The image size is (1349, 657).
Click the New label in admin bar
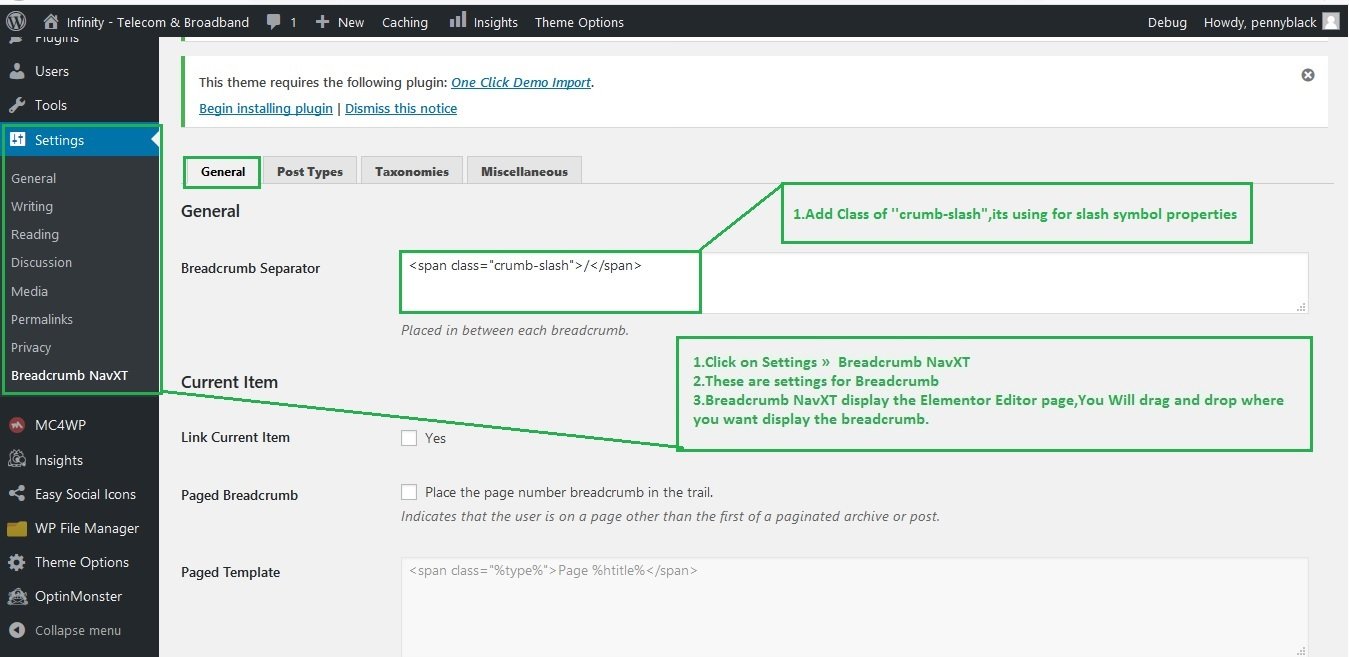[351, 22]
